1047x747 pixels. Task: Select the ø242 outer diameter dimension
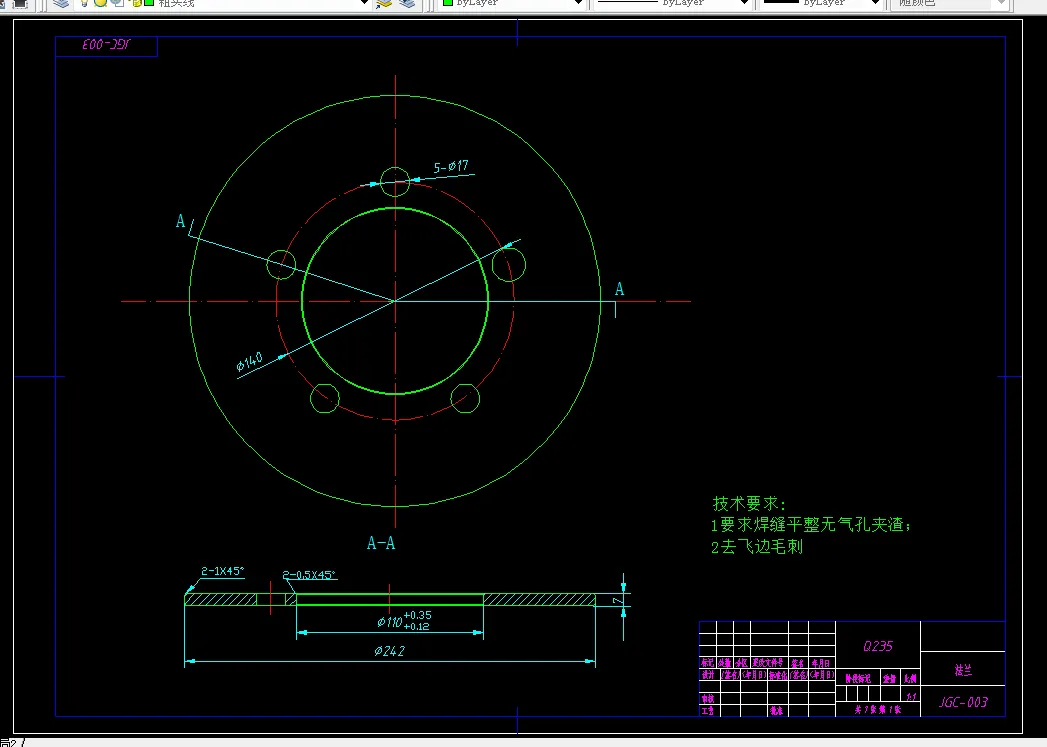(389, 651)
